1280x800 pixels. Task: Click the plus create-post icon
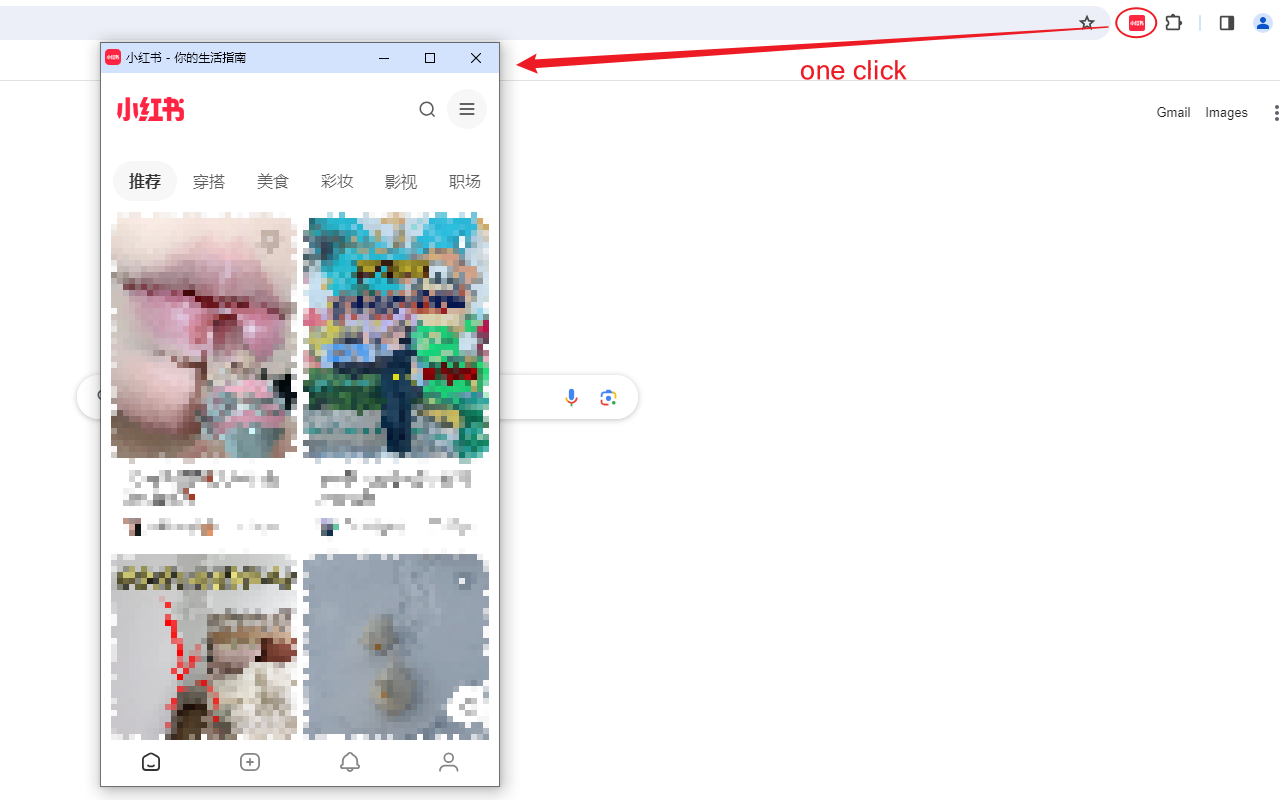(250, 762)
